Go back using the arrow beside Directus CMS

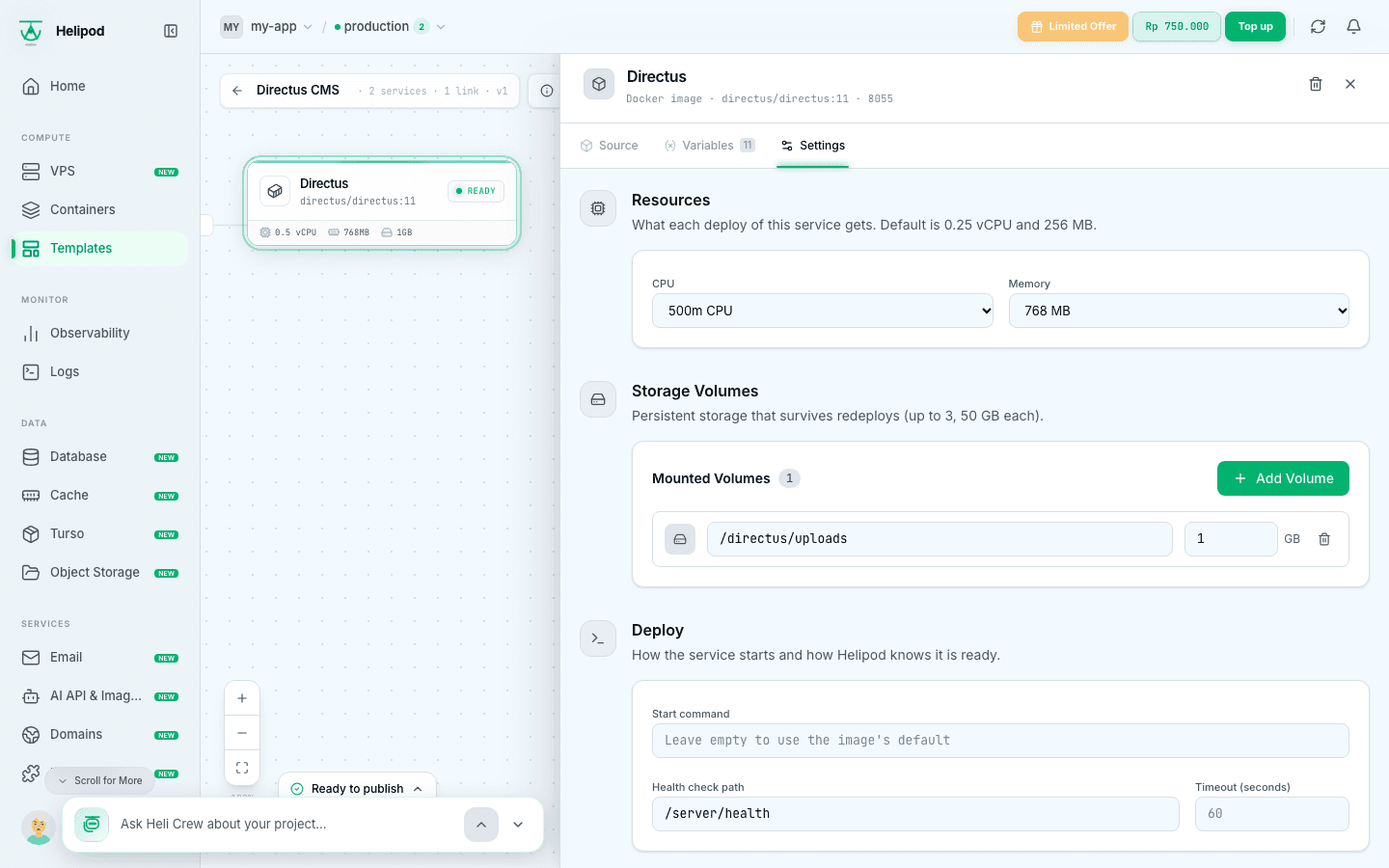point(237,91)
